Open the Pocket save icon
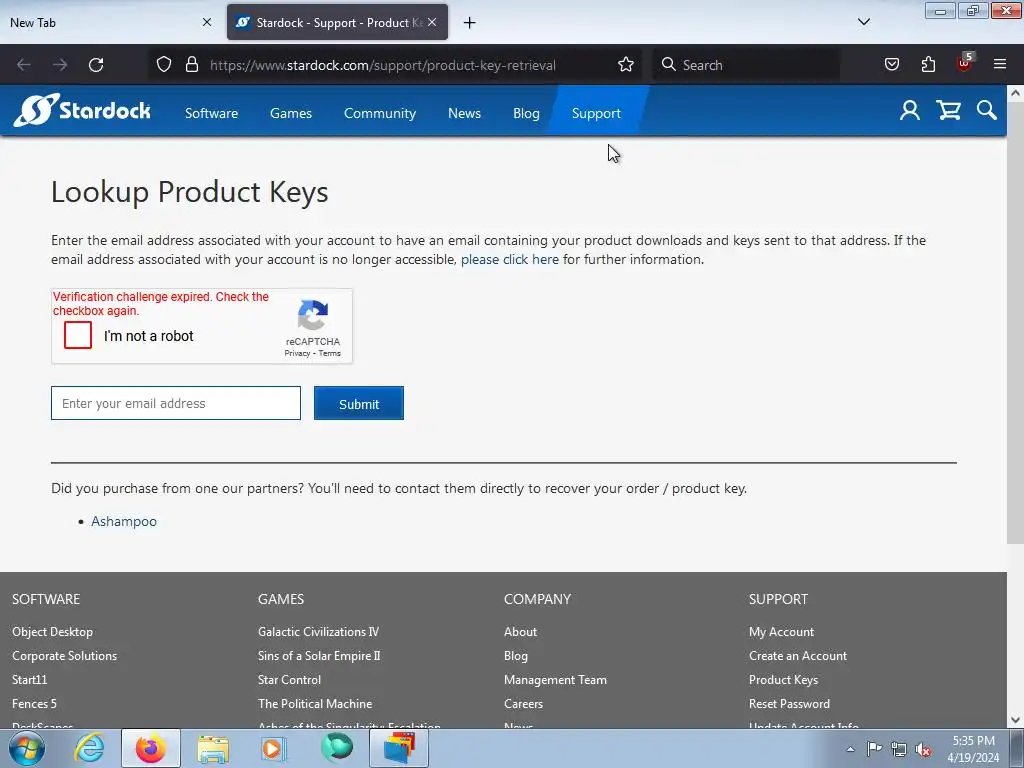 [x=892, y=65]
